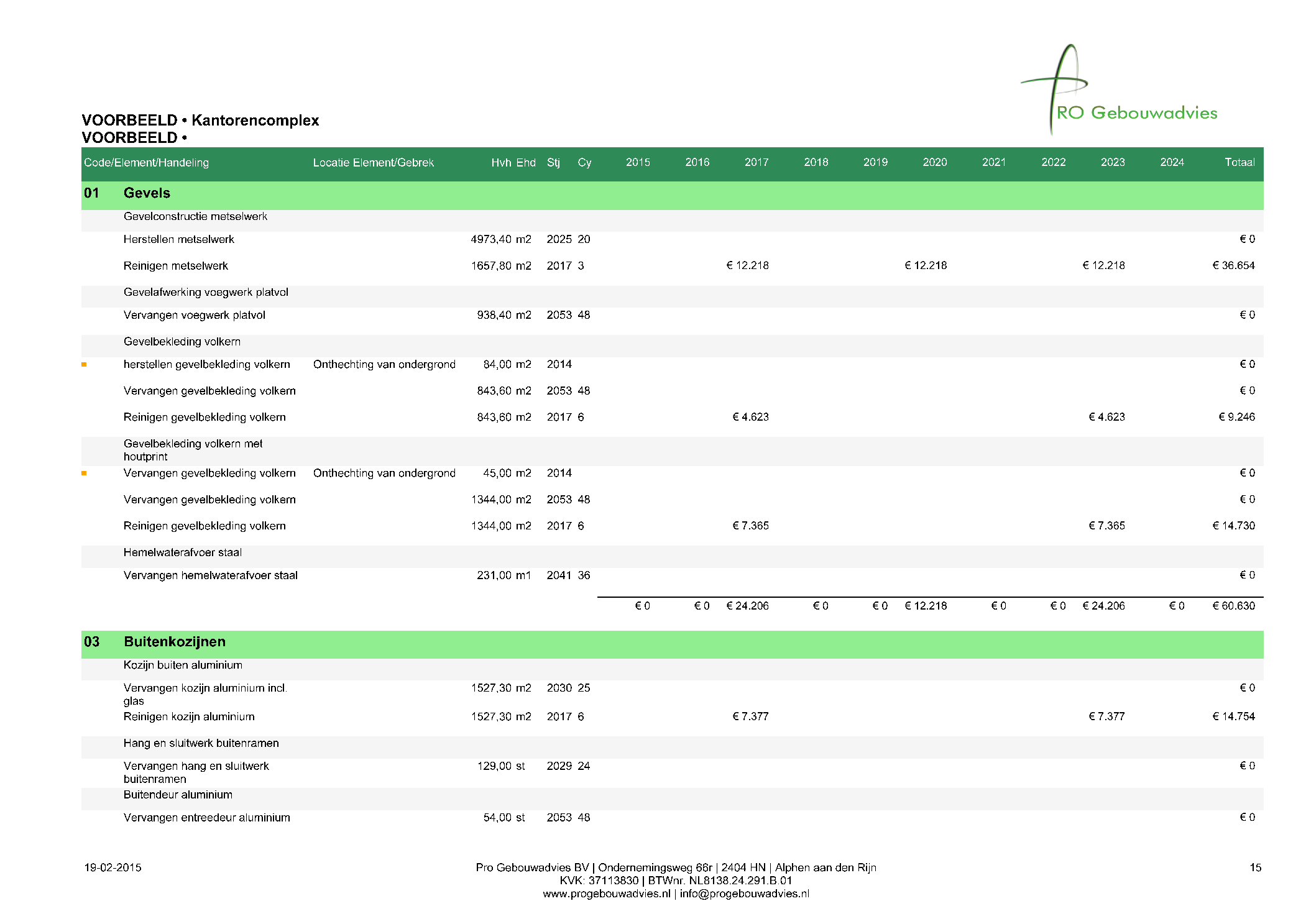Click the KVK: 37113830 footer text
The height and width of the screenshot is (924, 1306).
point(599,881)
